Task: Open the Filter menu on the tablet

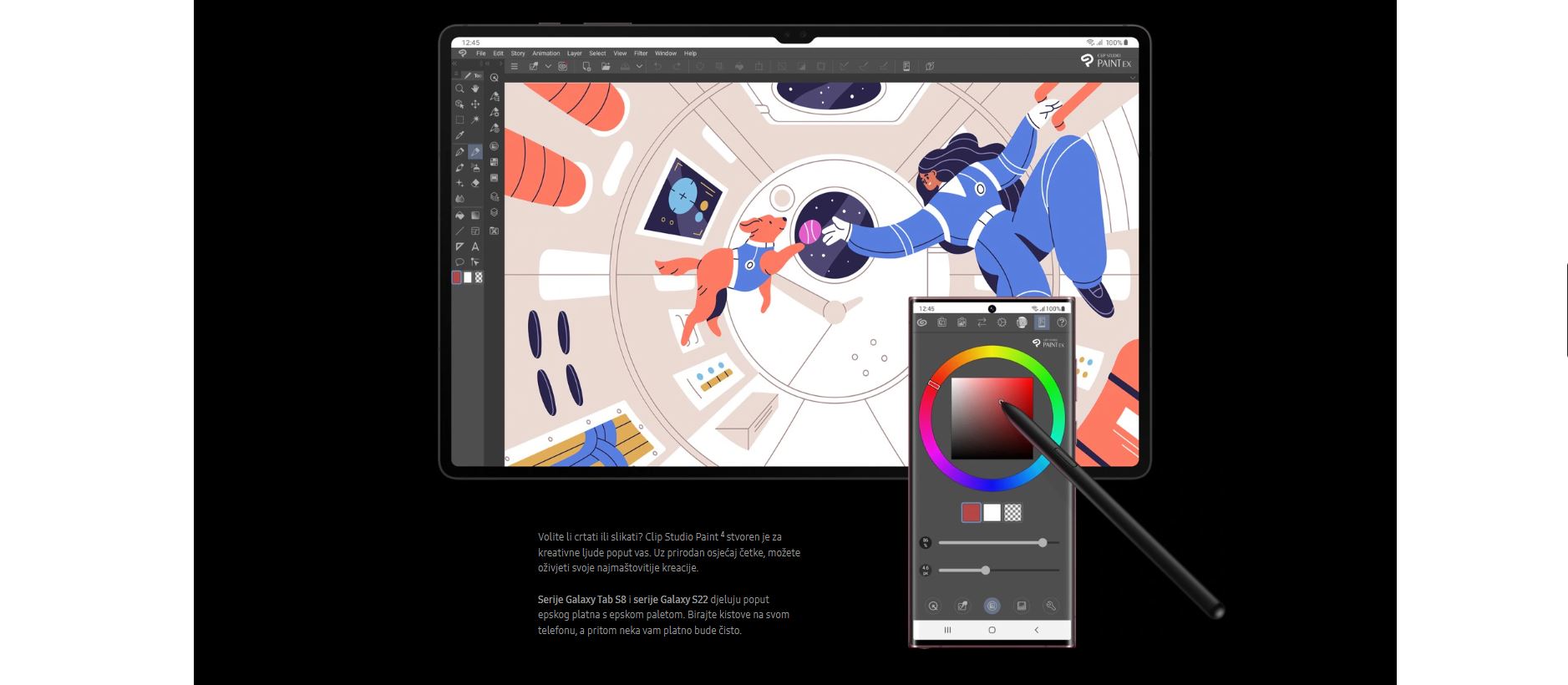Action: point(641,53)
